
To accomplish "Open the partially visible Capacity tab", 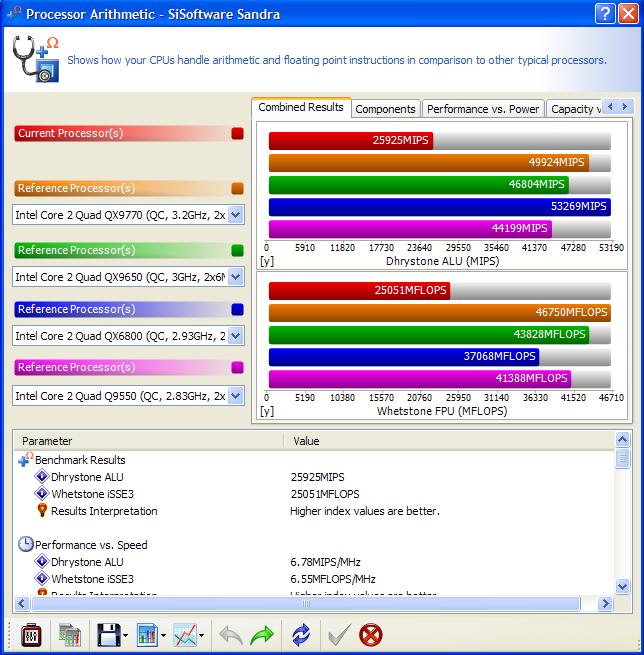I will (x=574, y=109).
